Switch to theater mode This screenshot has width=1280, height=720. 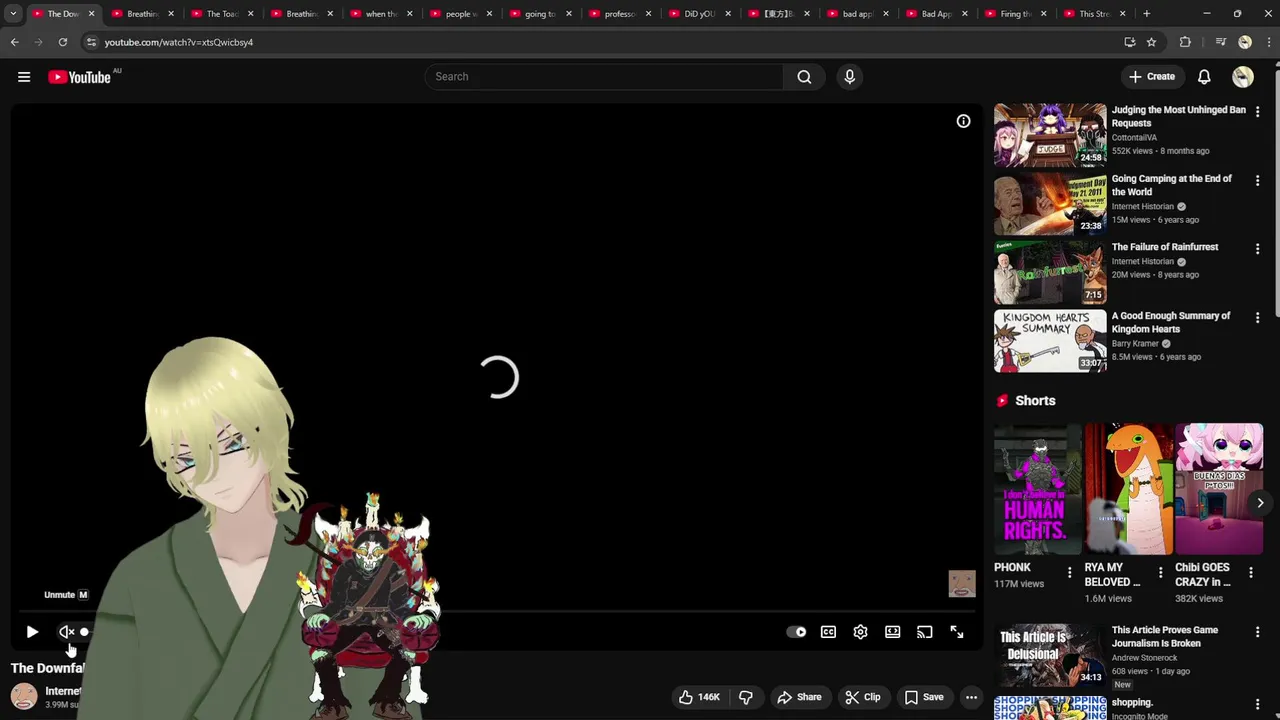point(892,632)
